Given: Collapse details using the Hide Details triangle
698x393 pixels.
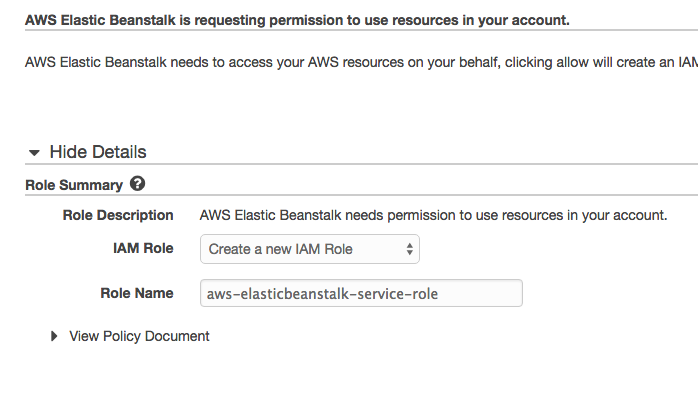Looking at the screenshot, I should pyautogui.click(x=34, y=153).
